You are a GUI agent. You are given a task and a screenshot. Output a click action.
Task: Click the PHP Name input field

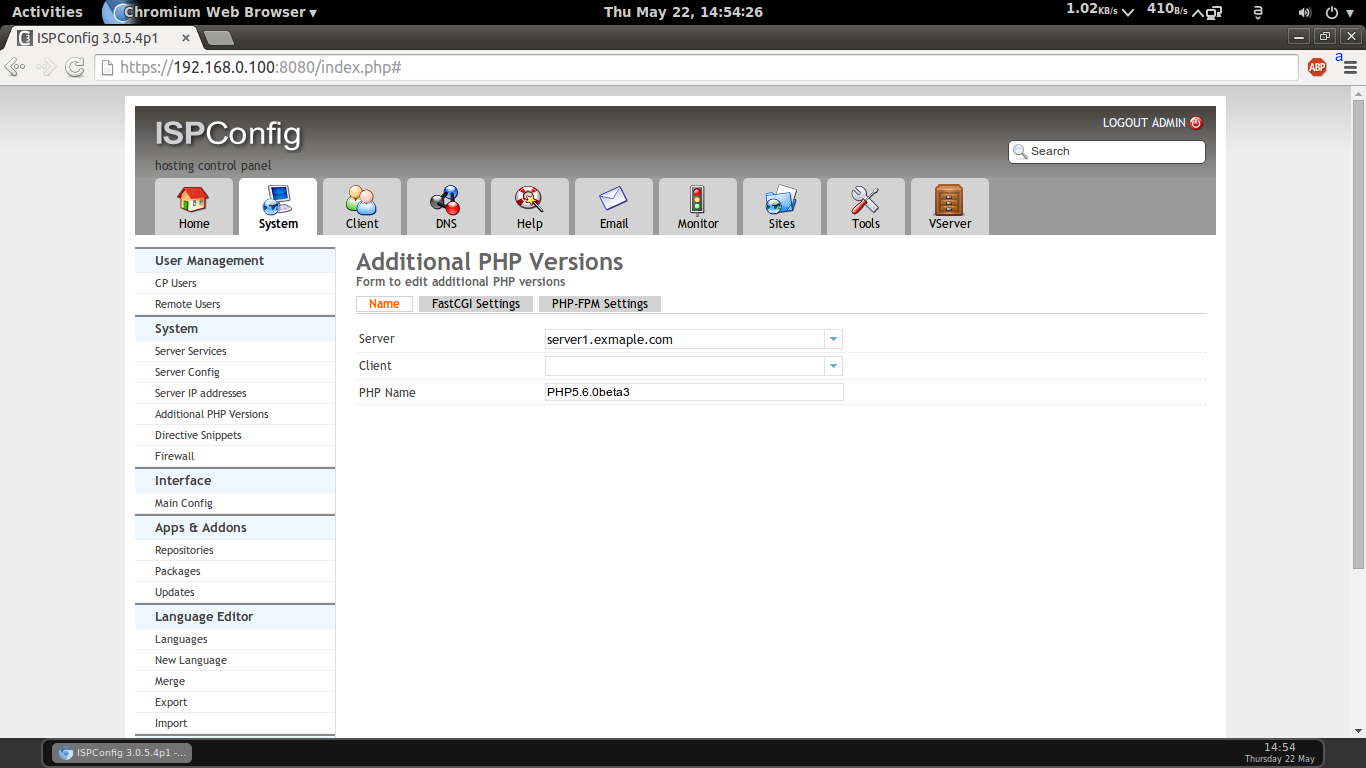694,392
